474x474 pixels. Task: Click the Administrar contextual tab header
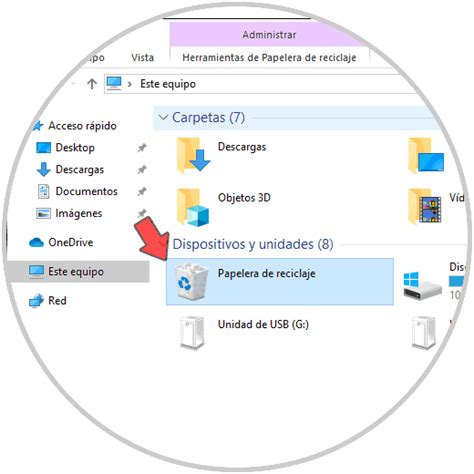pyautogui.click(x=269, y=35)
